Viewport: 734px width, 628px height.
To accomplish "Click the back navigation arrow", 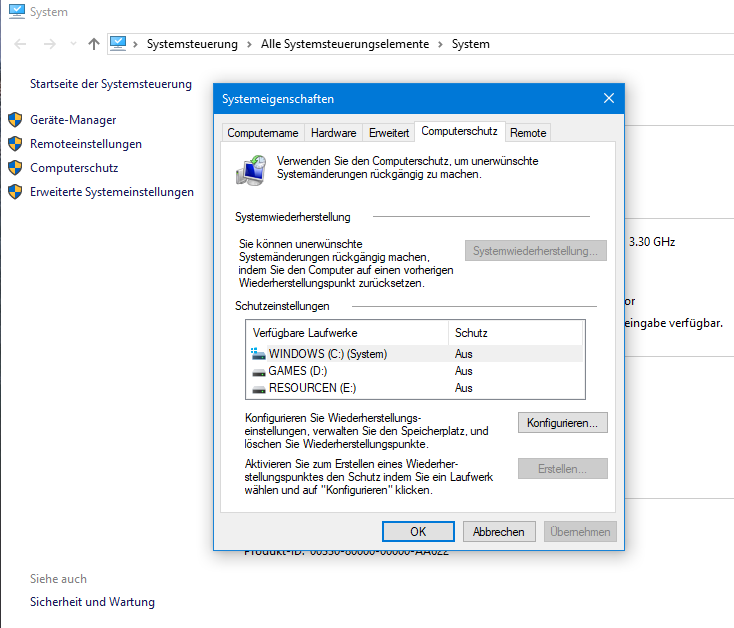I will pos(20,44).
